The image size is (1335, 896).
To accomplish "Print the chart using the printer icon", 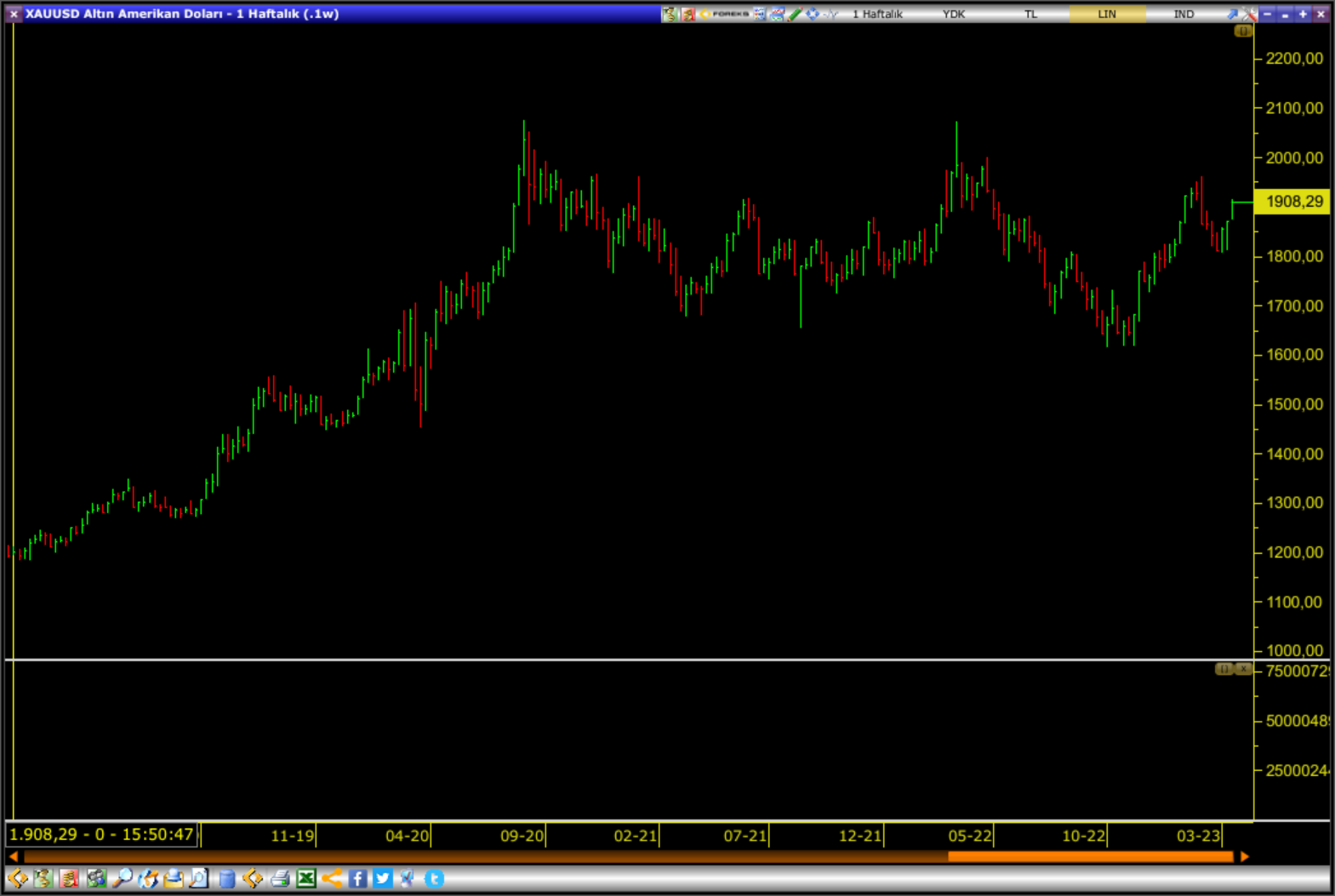I will 280,878.
